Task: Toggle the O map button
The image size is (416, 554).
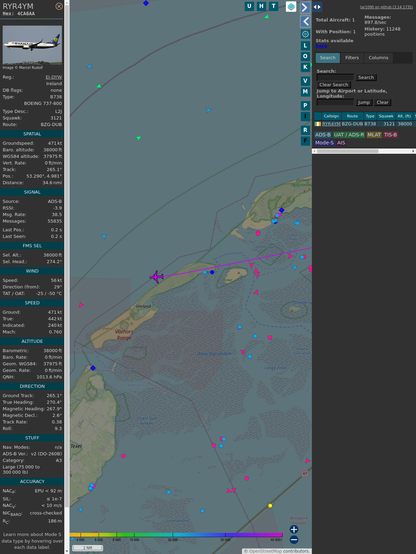Action: click(x=305, y=56)
